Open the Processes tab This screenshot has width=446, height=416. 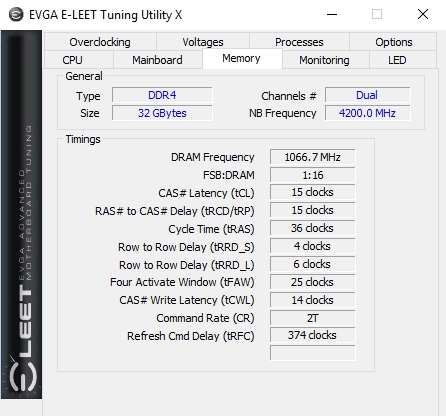[x=299, y=42]
